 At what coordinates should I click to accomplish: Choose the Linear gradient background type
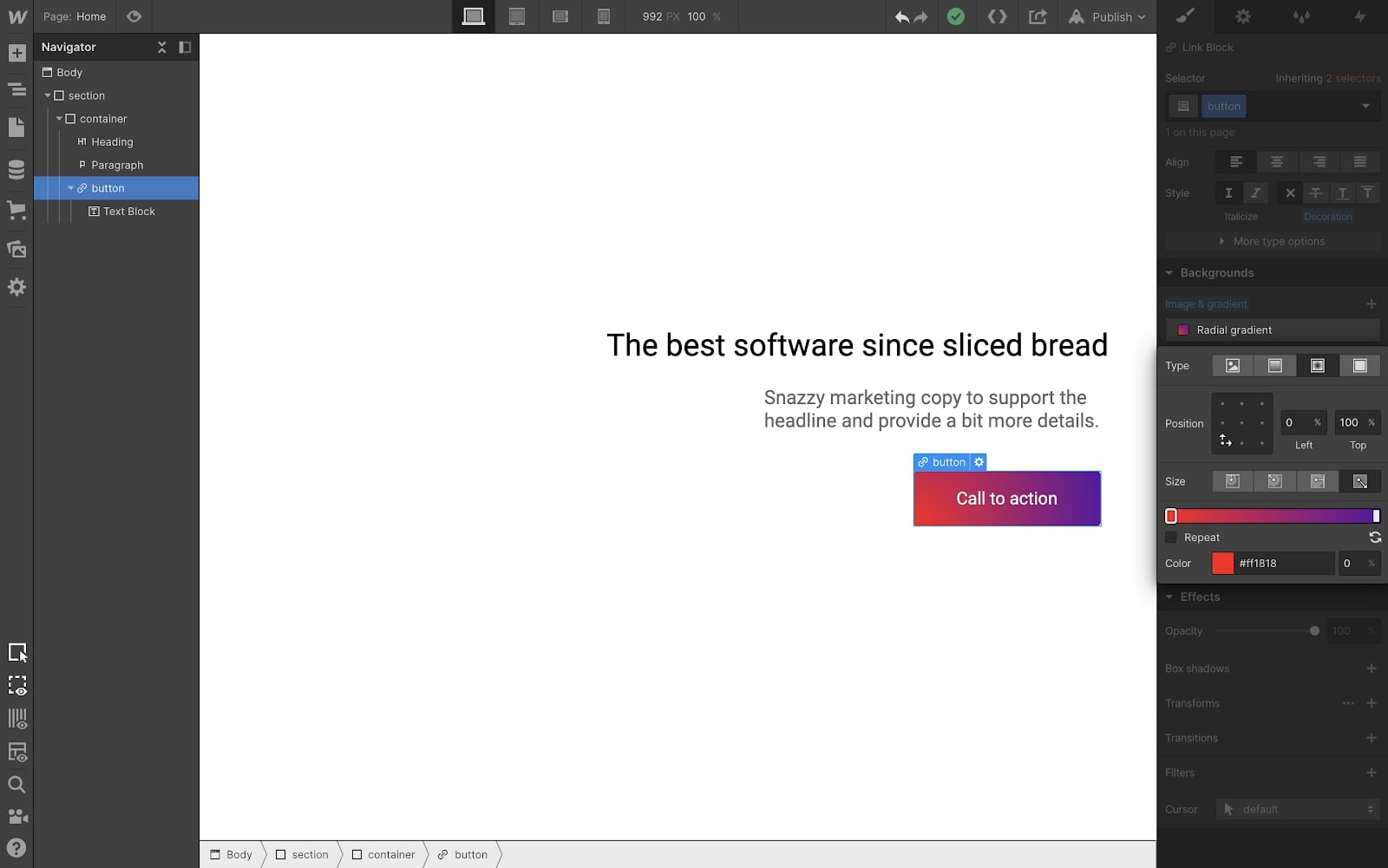coord(1275,366)
